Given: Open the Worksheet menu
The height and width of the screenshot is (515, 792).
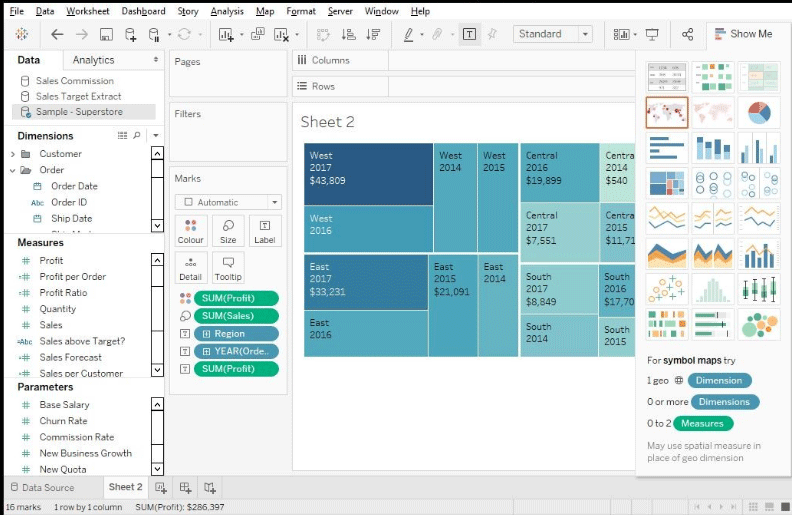Looking at the screenshot, I should tap(88, 11).
